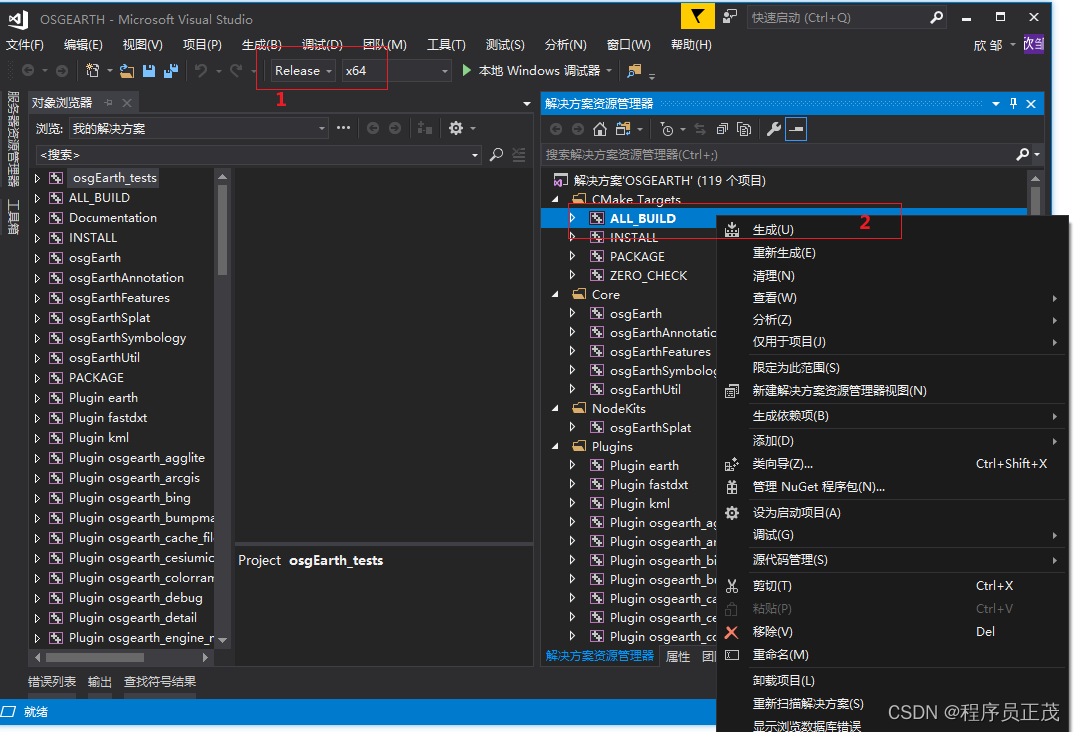Open the x64 platform dropdown
Image resolution: width=1076 pixels, height=732 pixels.
[x=397, y=71]
